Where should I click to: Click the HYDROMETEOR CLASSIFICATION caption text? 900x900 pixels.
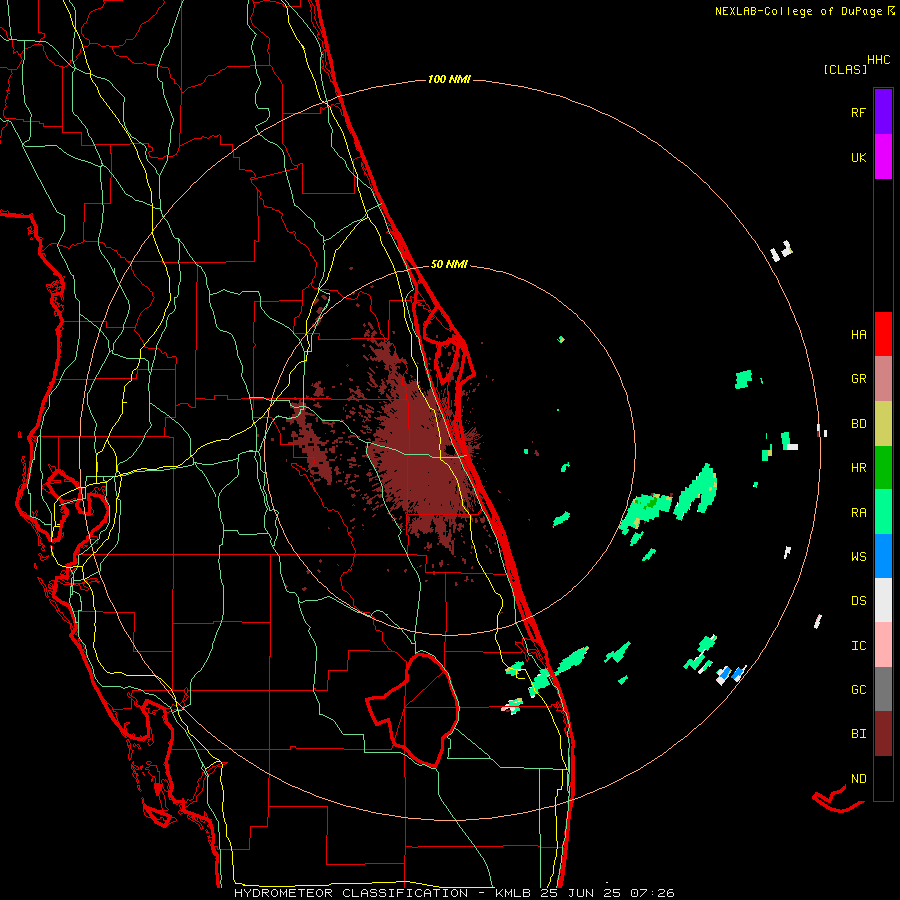pos(351,893)
